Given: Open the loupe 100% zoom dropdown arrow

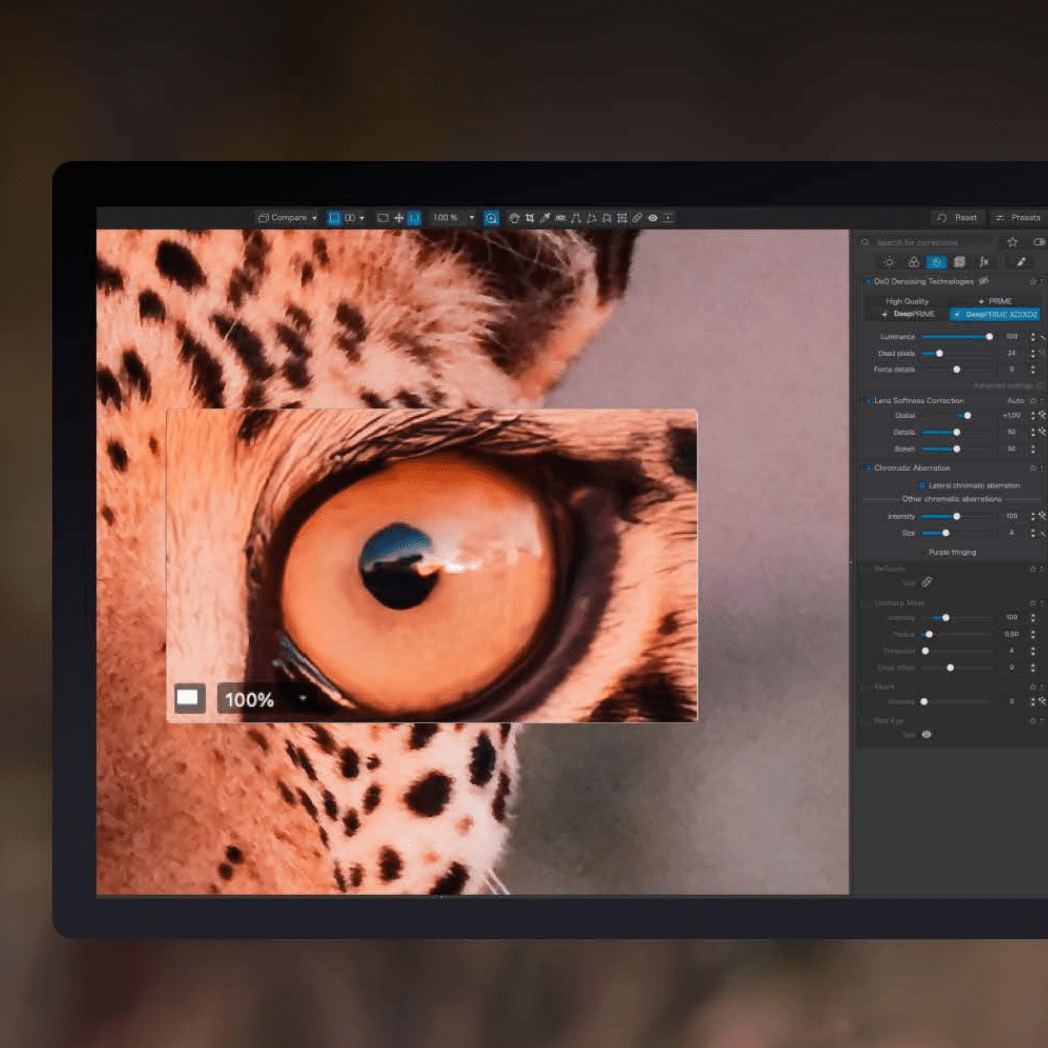Looking at the screenshot, I should tap(302, 699).
